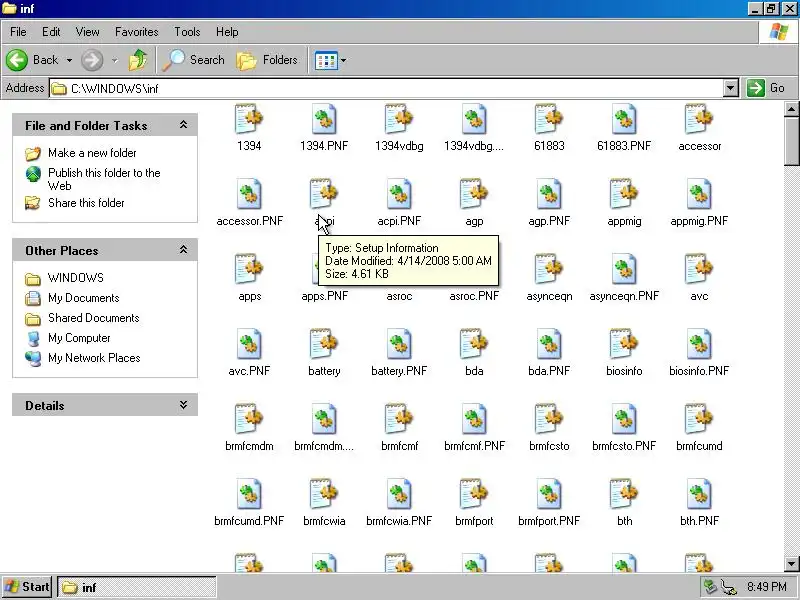Select the brmfcmdm file icon
Viewport: 800px width, 600px height.
[249, 419]
